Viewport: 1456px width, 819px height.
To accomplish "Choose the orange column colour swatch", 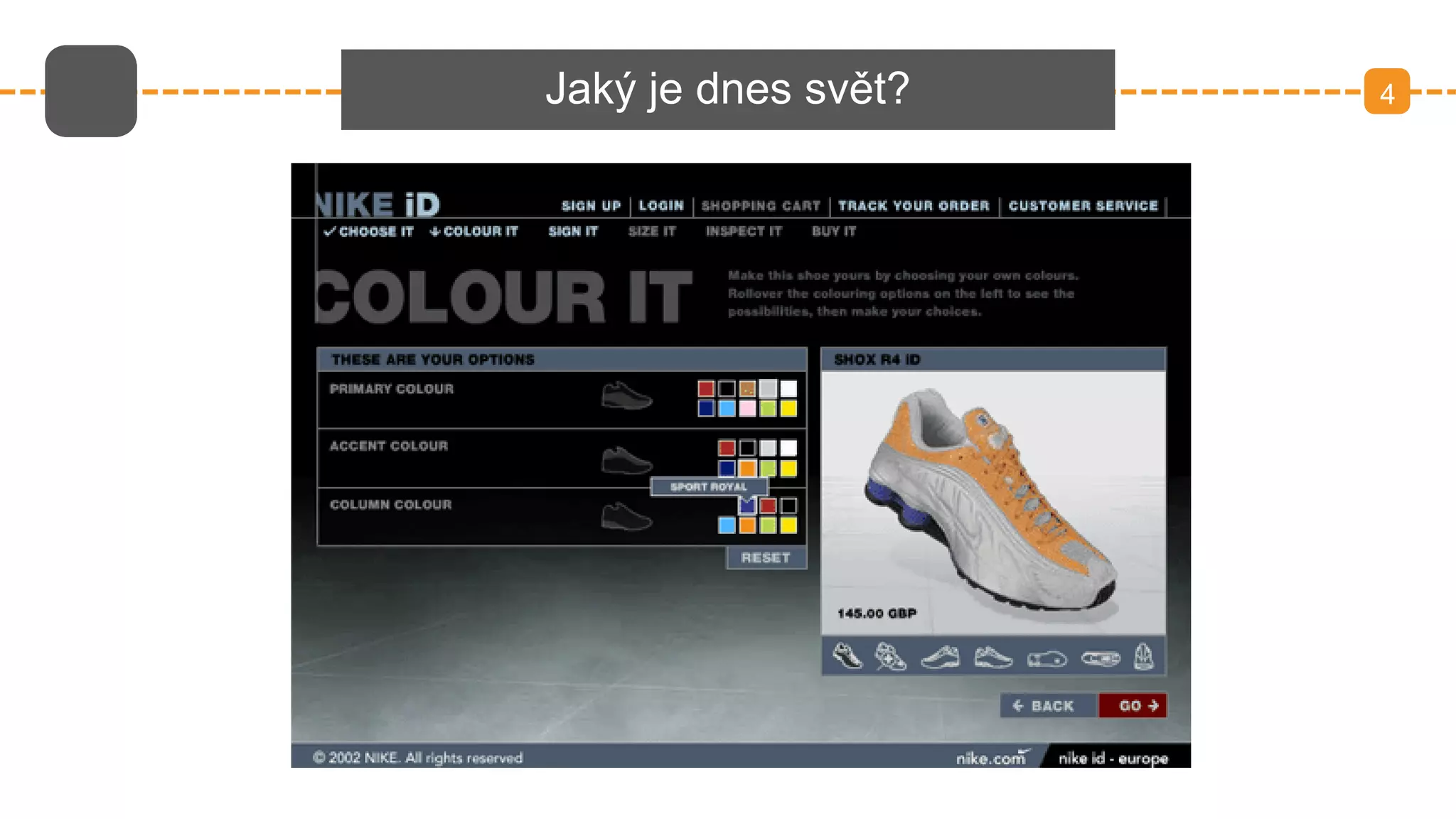I will click(x=747, y=525).
